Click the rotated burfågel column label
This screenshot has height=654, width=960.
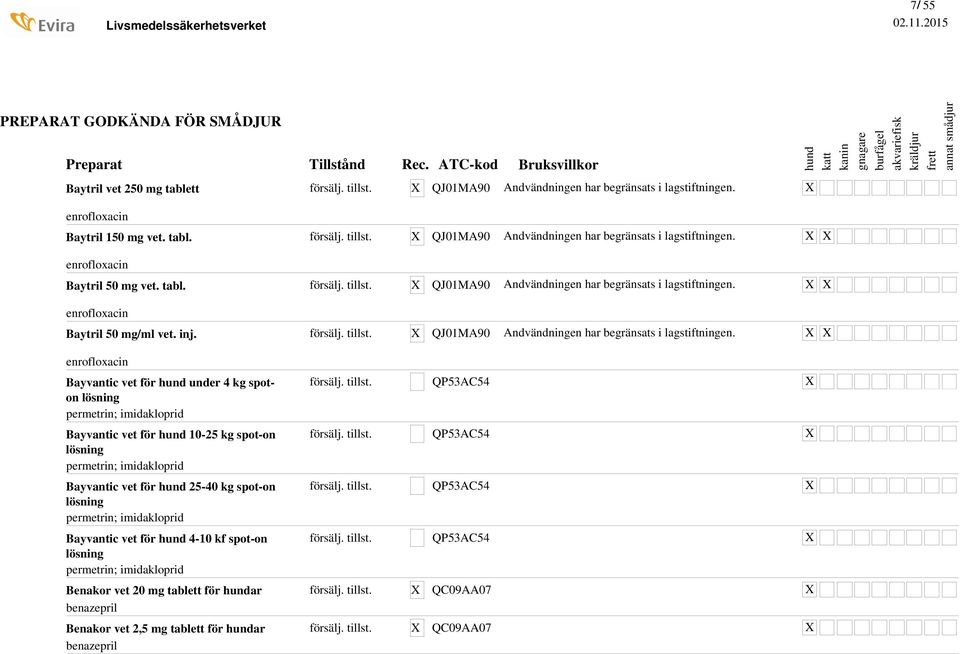[x=879, y=150]
